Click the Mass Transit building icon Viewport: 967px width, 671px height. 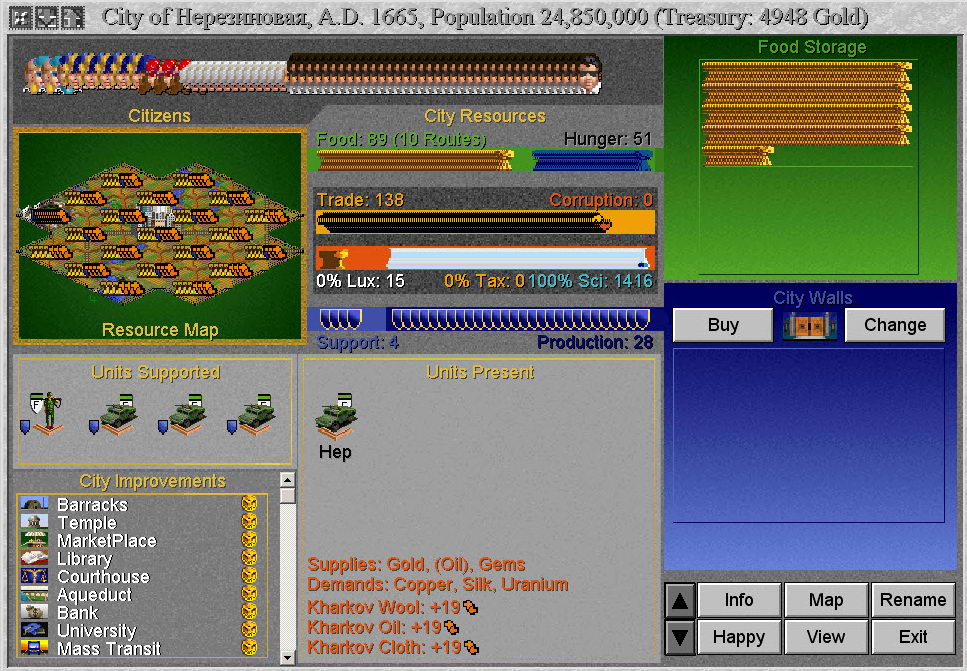pos(34,648)
